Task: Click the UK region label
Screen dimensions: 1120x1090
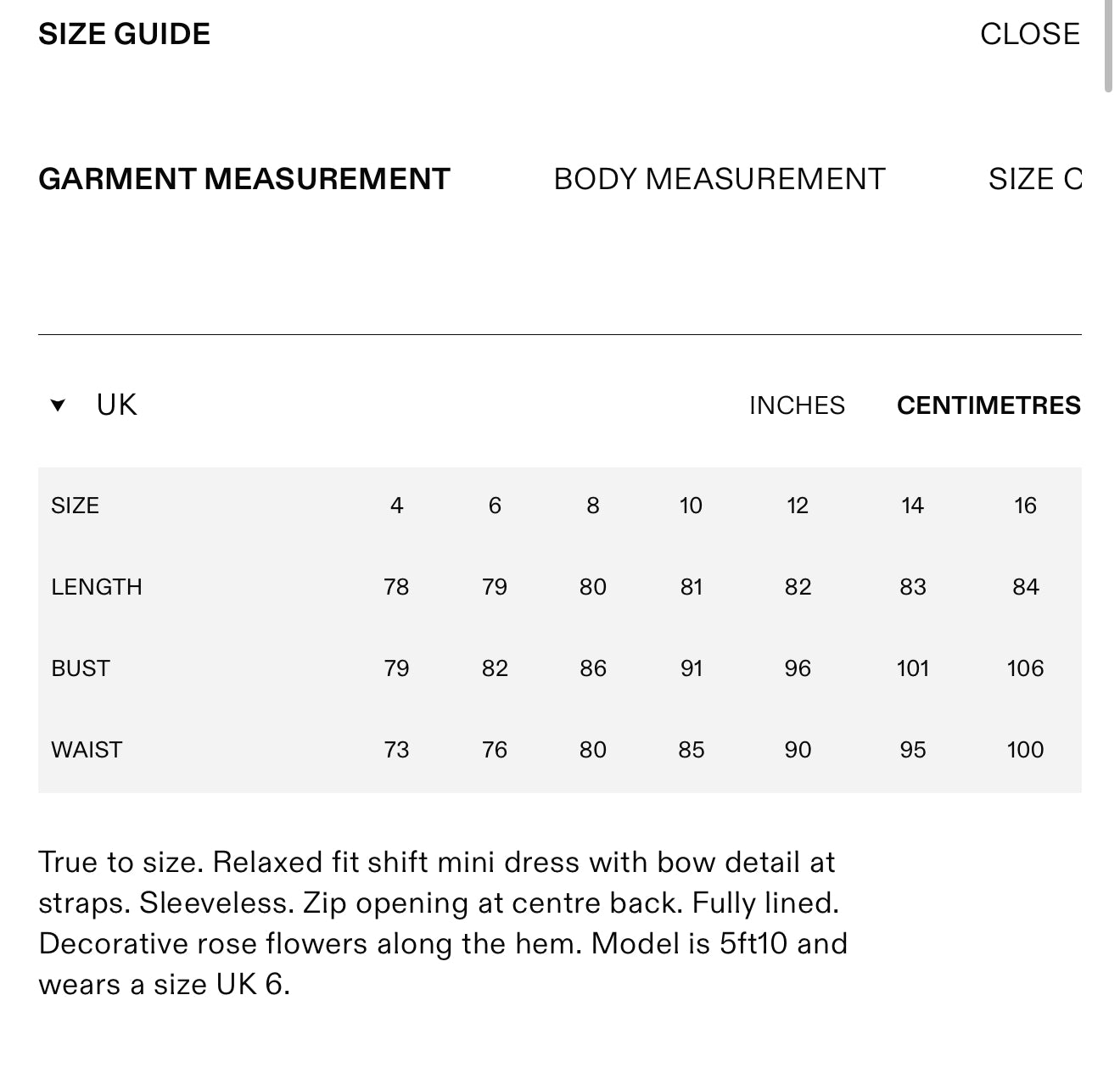Action: [116, 405]
